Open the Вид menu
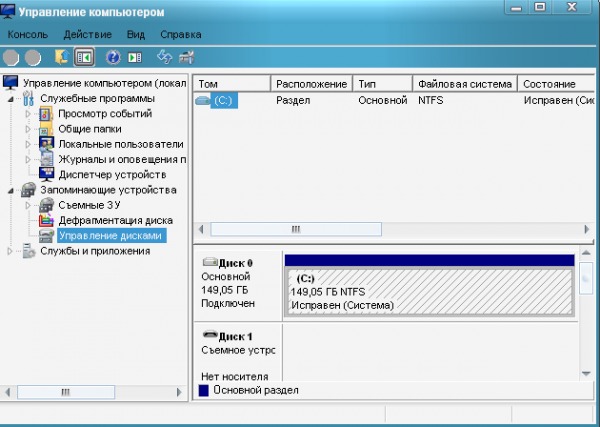This screenshot has height=427, width=600. click(x=136, y=34)
